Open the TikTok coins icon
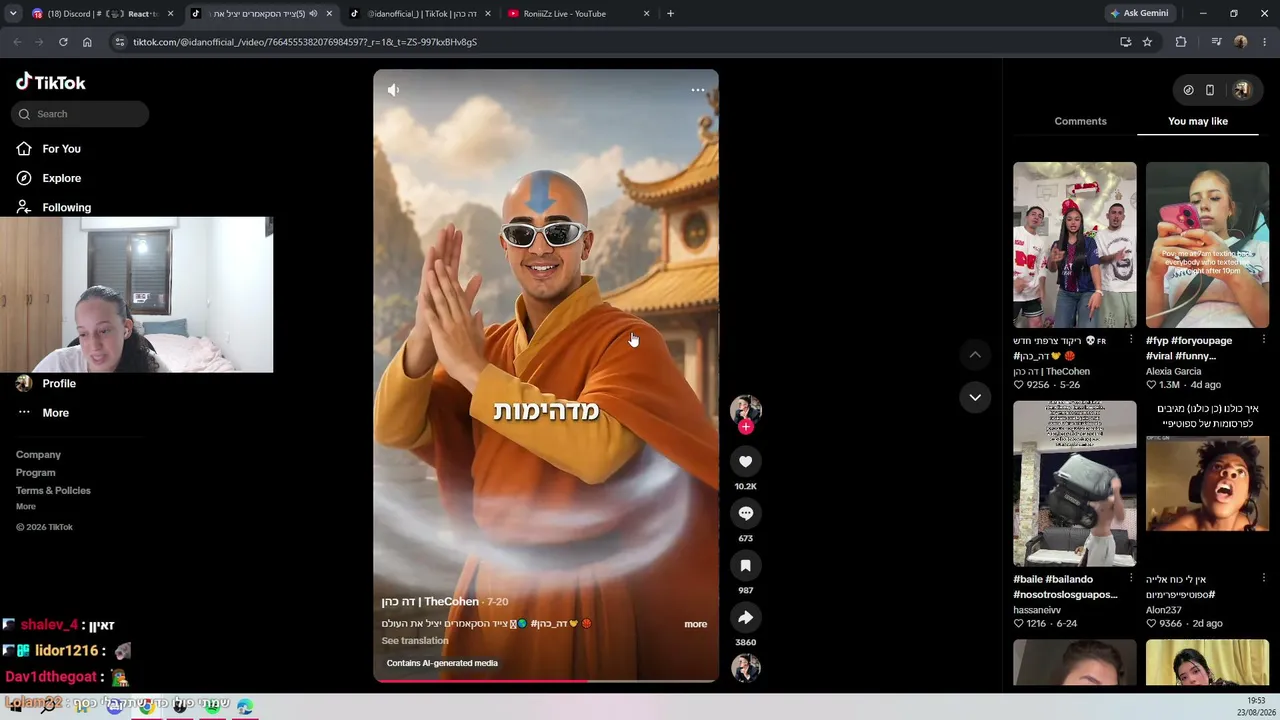Image resolution: width=1280 pixels, height=720 pixels. coord(1188,90)
